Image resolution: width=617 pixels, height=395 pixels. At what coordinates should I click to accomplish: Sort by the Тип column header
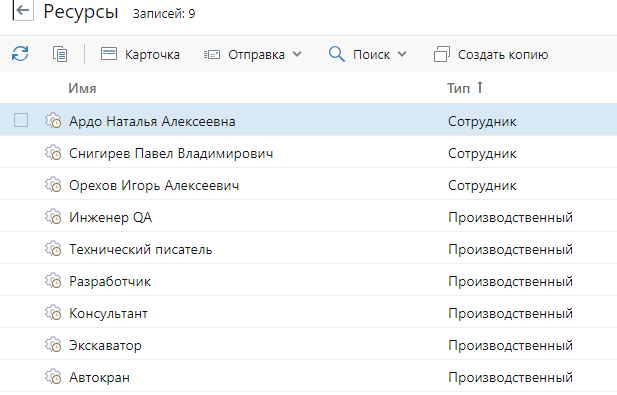[458, 88]
